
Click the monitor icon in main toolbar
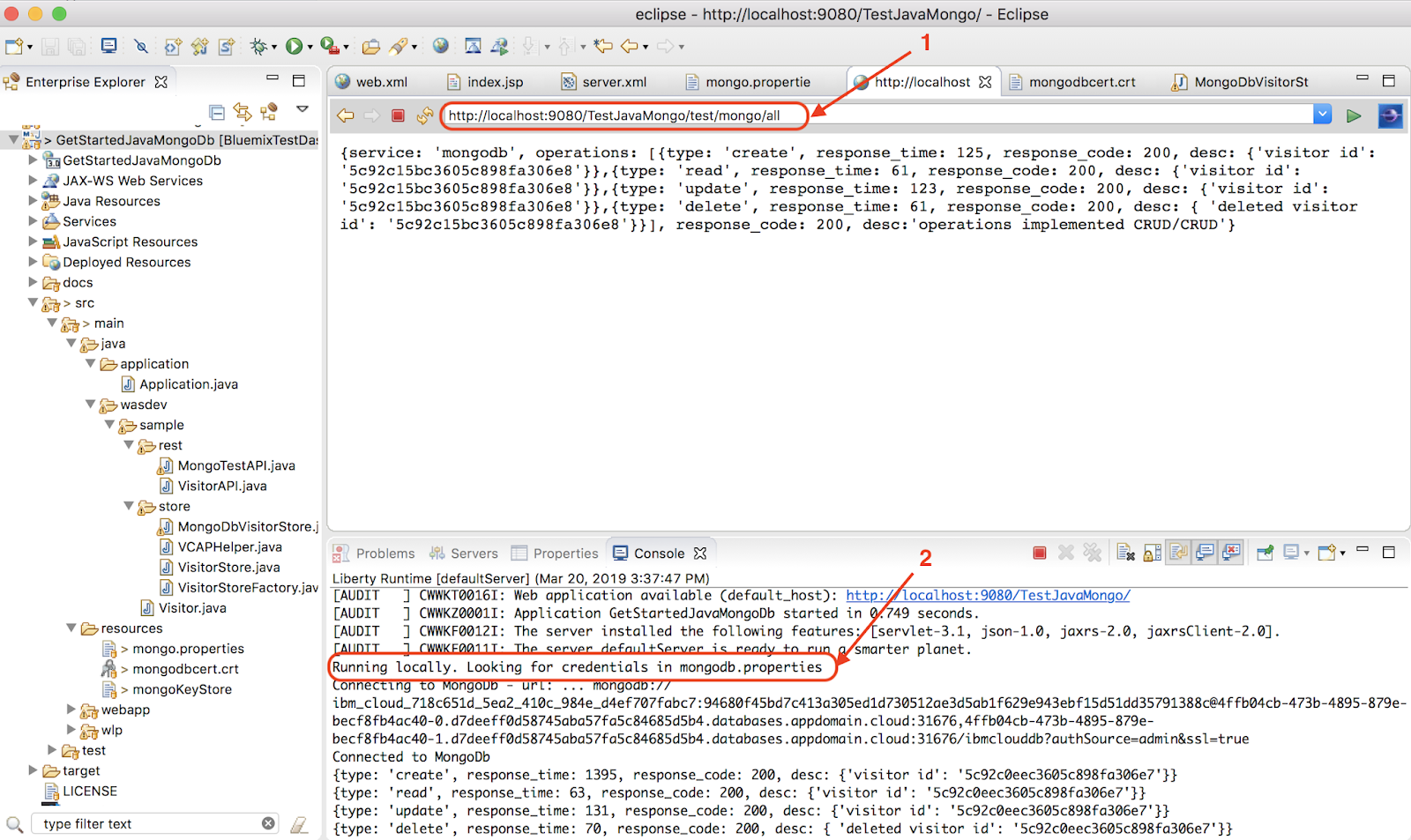pyautogui.click(x=108, y=46)
